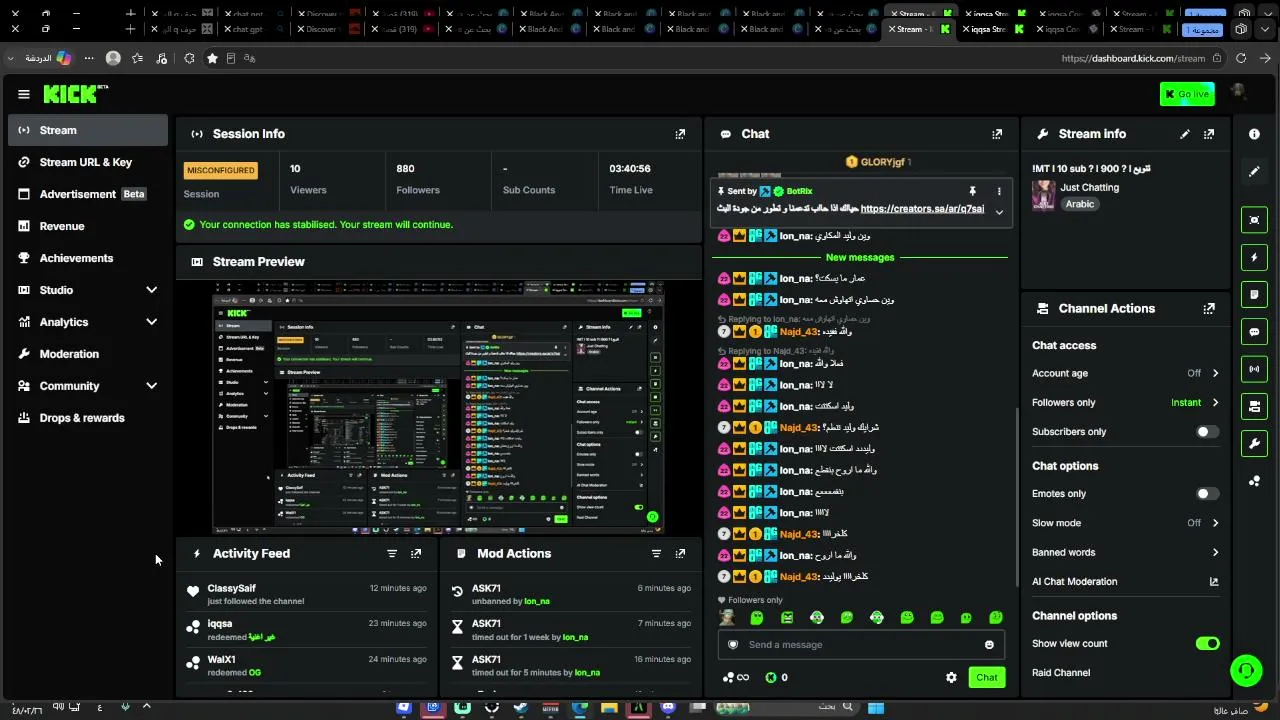1280x720 pixels.
Task: Open Steam from the taskbar
Action: click(x=521, y=708)
